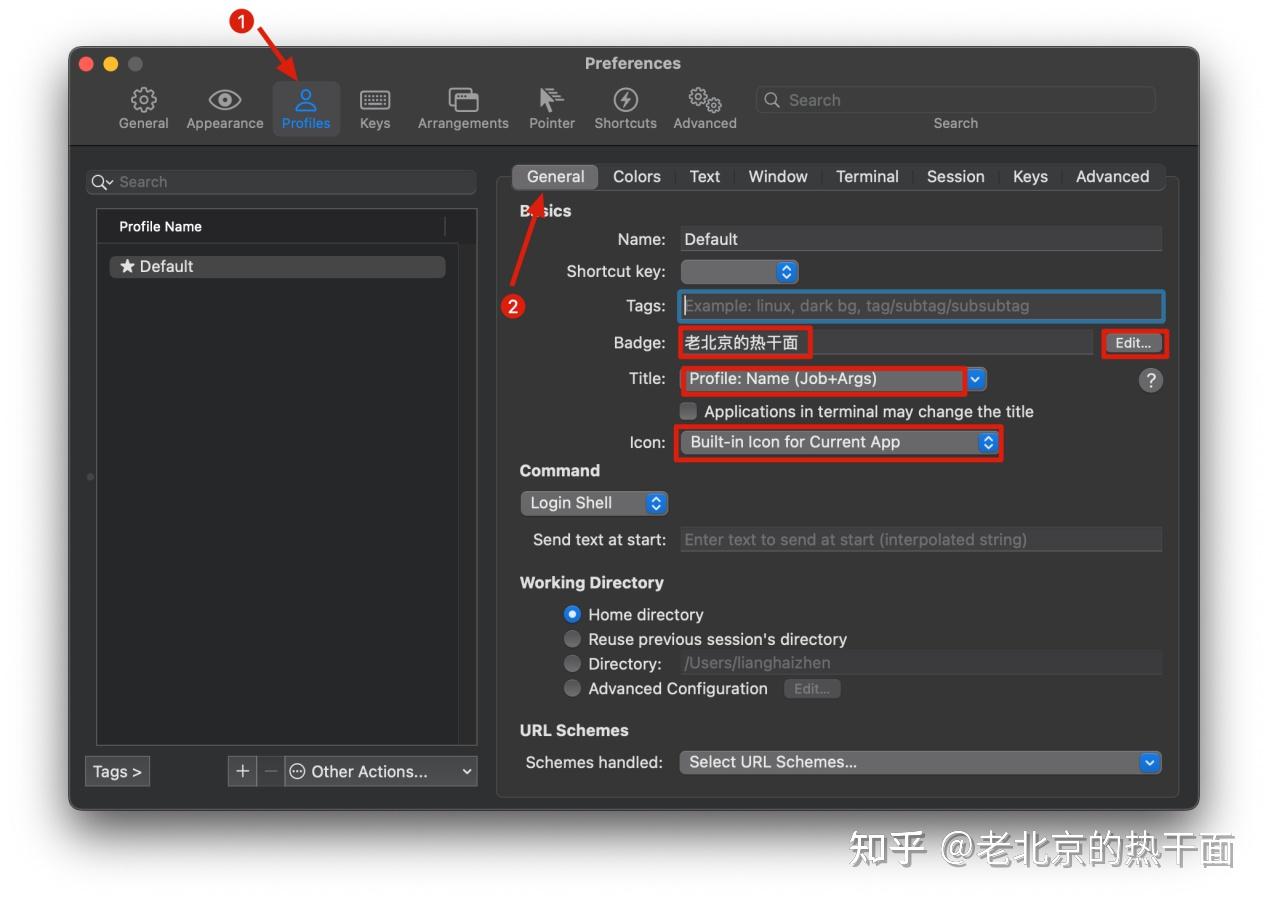Select the Shortcuts preferences icon
1268x901 pixels.
click(625, 107)
